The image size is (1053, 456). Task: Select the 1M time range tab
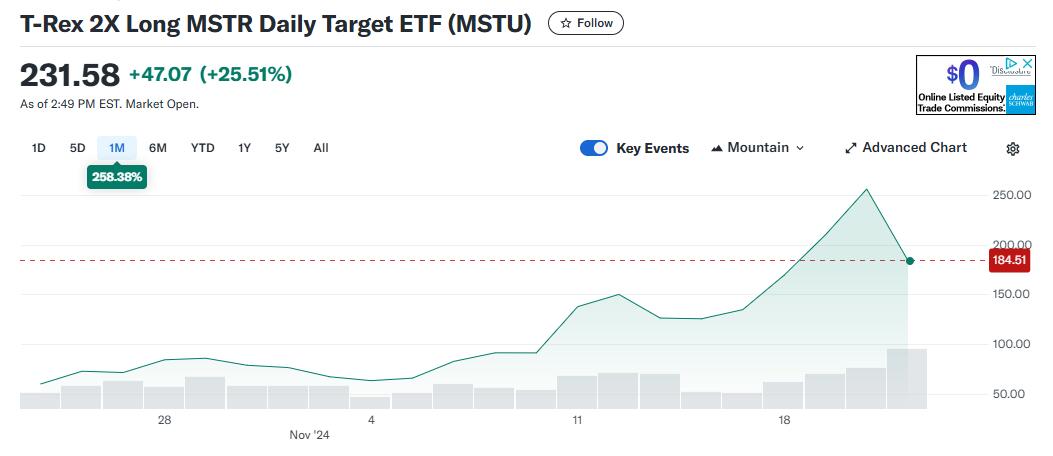click(x=117, y=148)
